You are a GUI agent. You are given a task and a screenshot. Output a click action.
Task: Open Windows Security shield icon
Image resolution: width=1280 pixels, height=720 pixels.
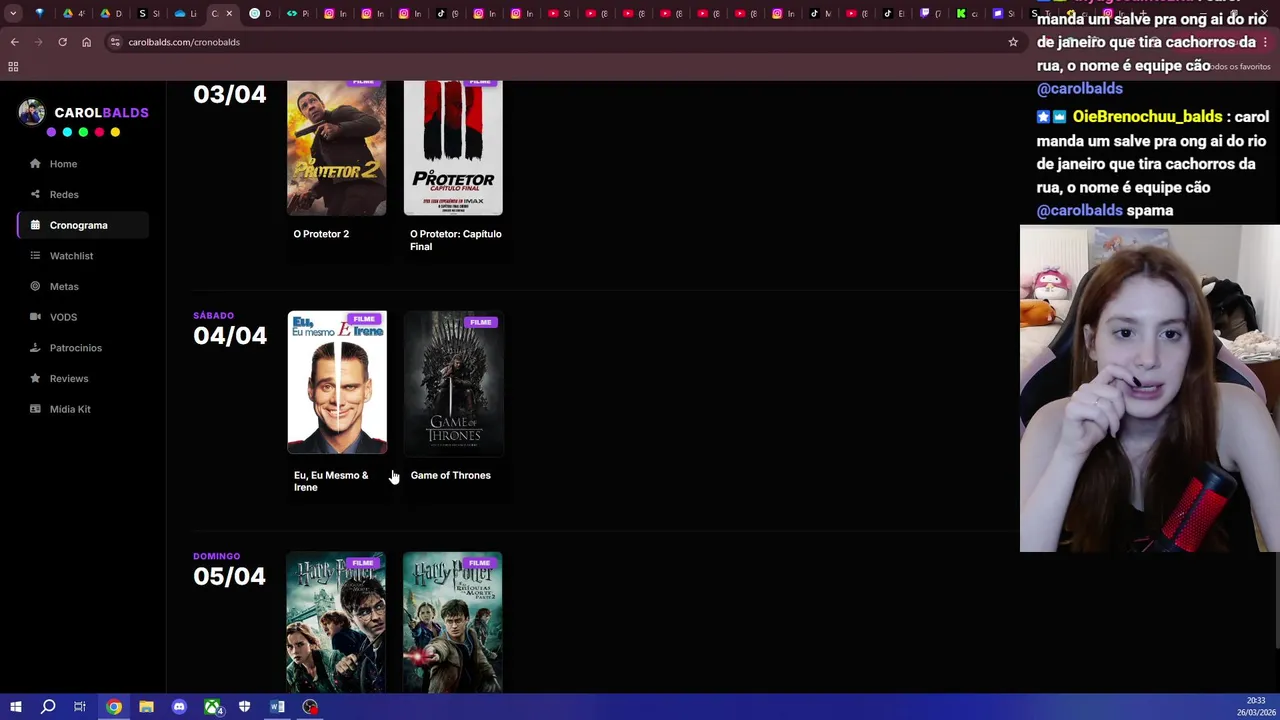pyautogui.click(x=245, y=707)
